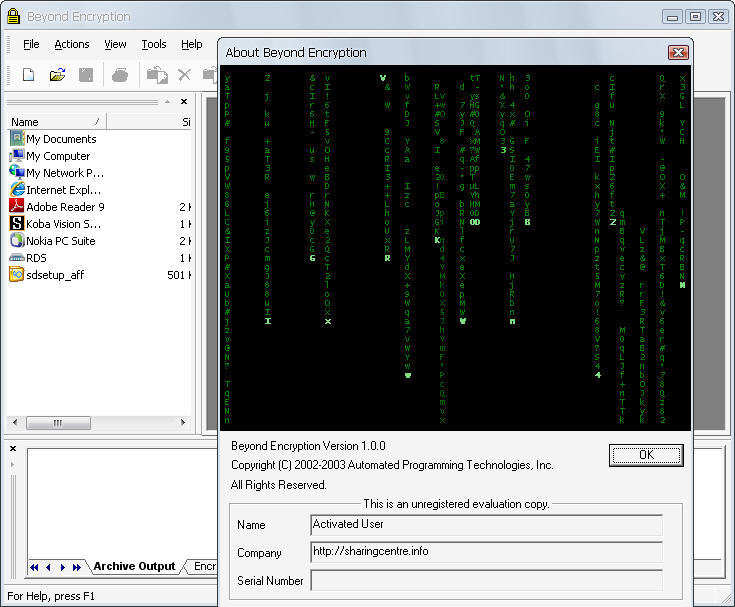The width and height of the screenshot is (735, 607).
Task: Go to next output tab arrow
Action: pyautogui.click(x=62, y=567)
